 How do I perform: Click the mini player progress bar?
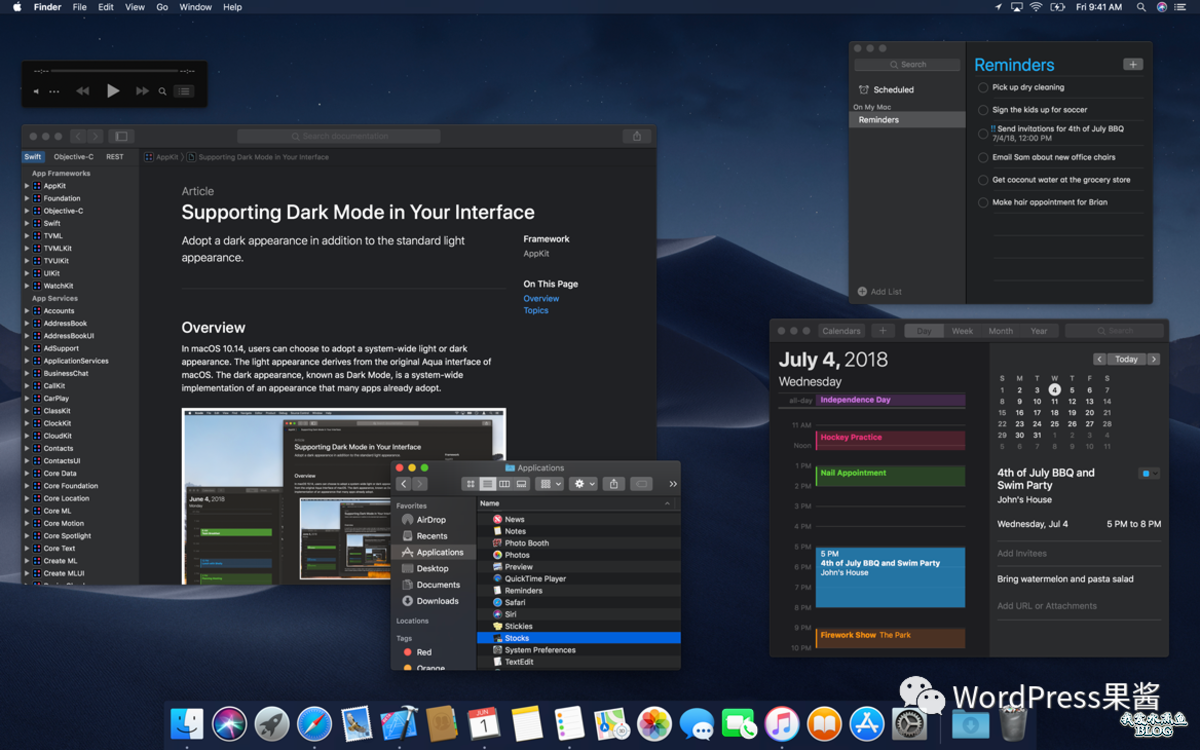[114, 71]
